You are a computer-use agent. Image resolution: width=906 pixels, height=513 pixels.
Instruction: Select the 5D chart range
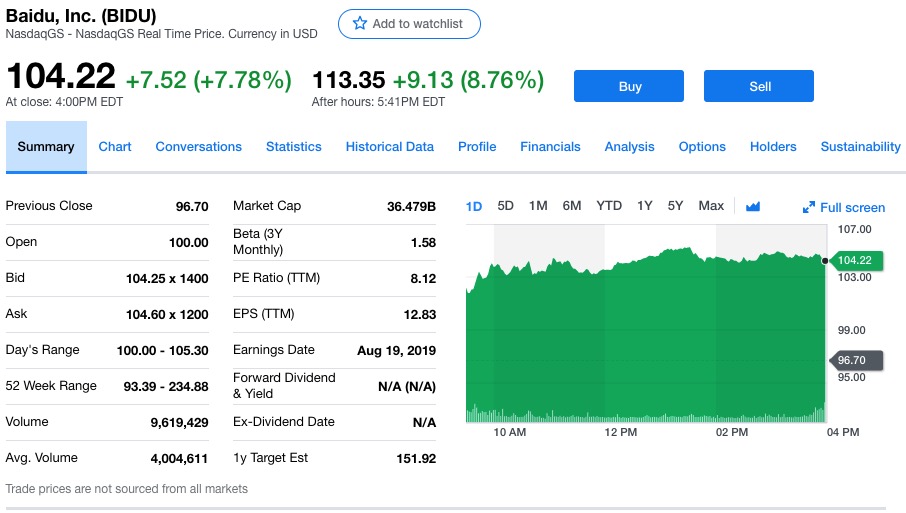click(506, 206)
